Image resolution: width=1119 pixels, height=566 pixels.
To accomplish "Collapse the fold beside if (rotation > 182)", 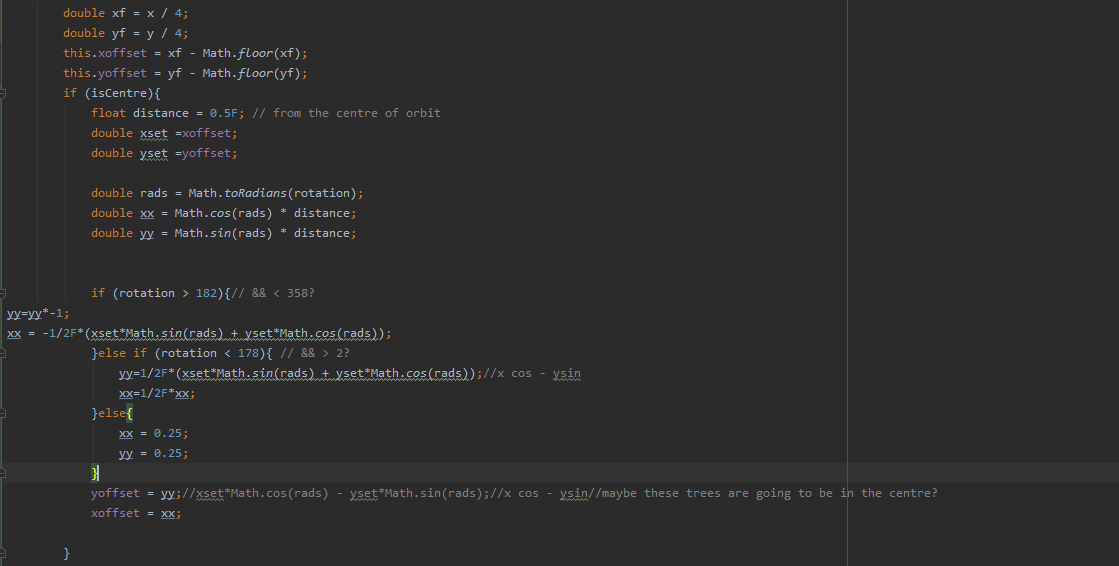I will (x=3, y=293).
